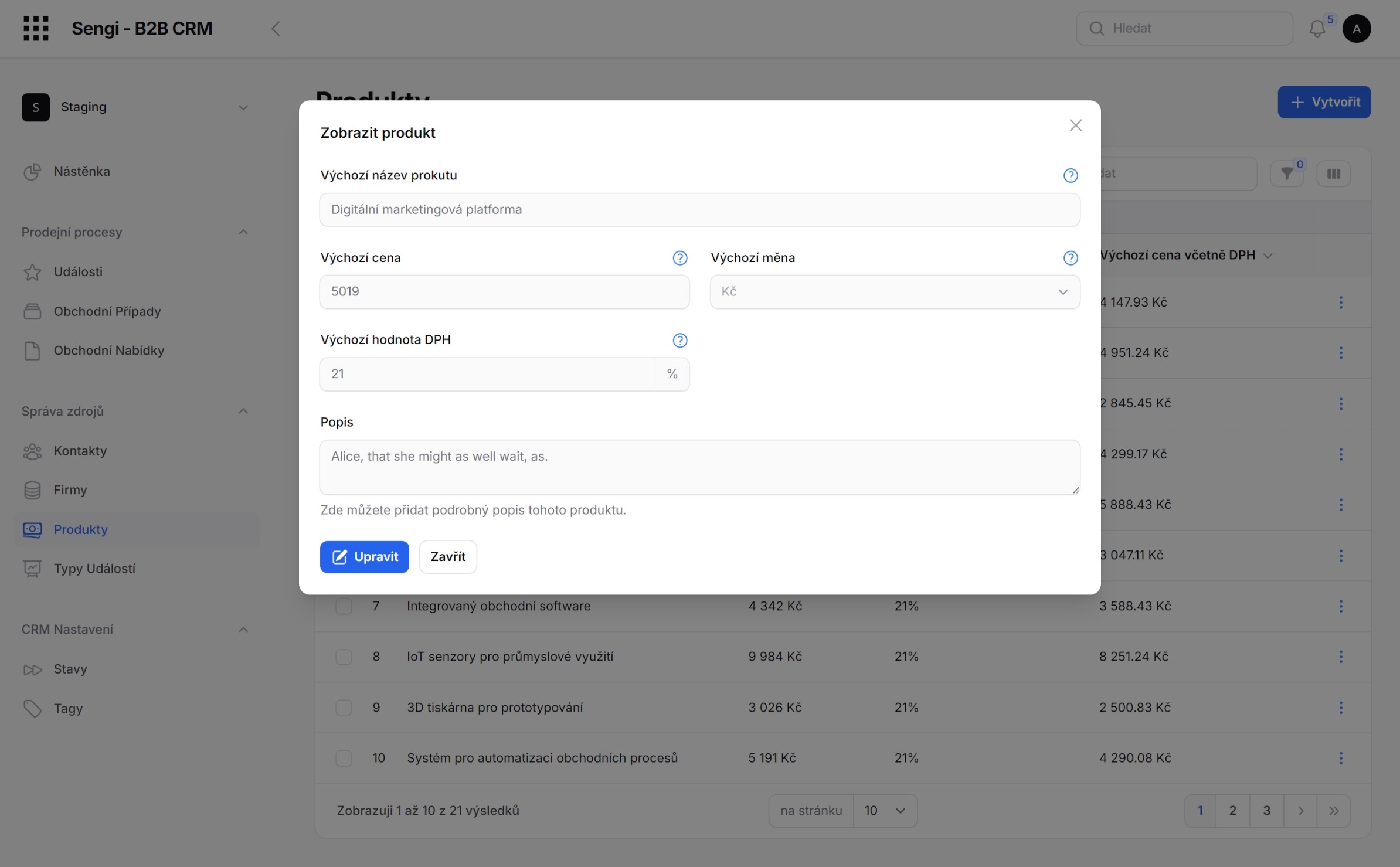Go to pagination page 3
The width and height of the screenshot is (1400, 867).
point(1266,811)
